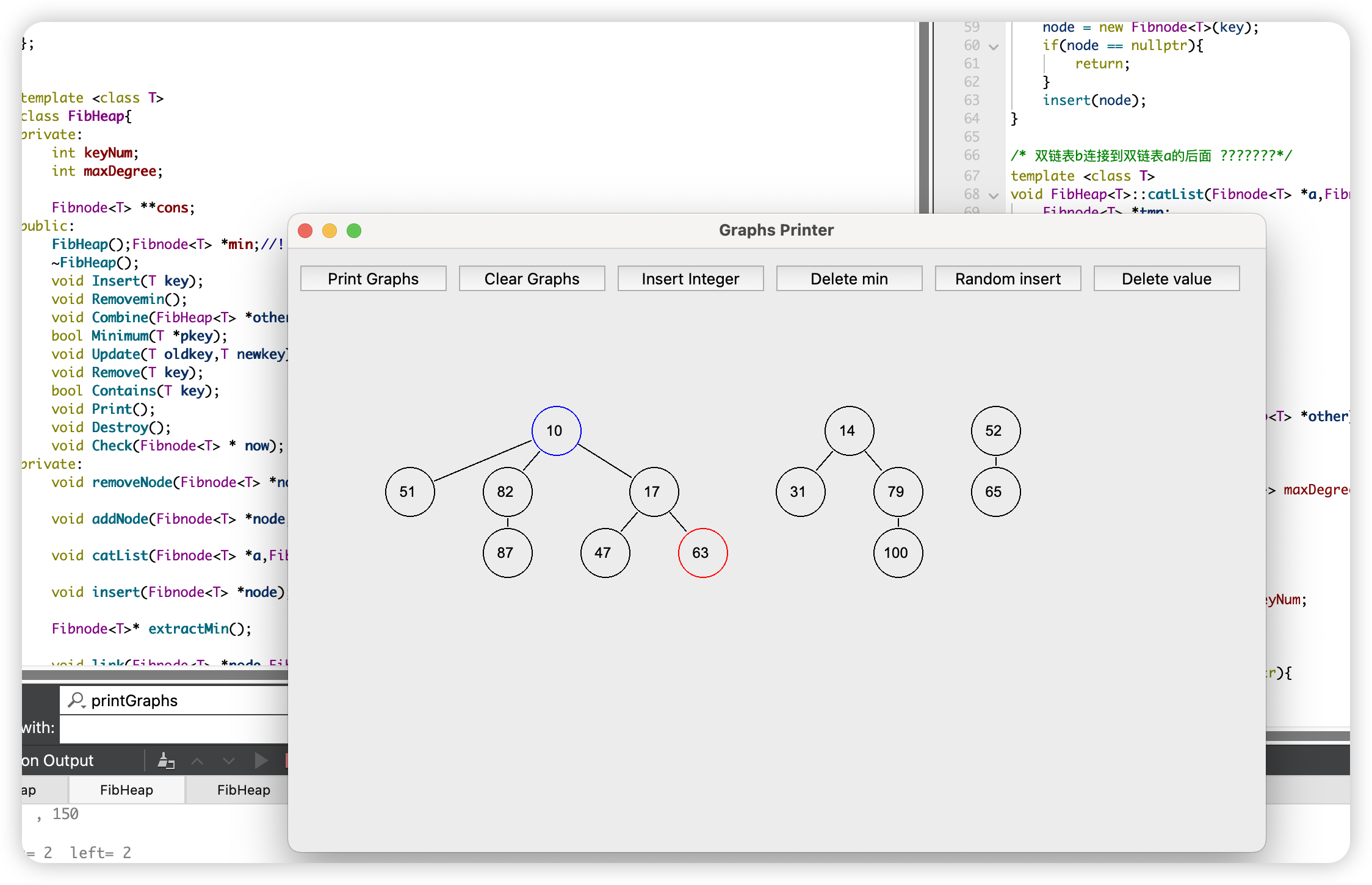Click 'bool Contains(T key);' declaration
This screenshot has height=885, width=1372.
point(135,391)
